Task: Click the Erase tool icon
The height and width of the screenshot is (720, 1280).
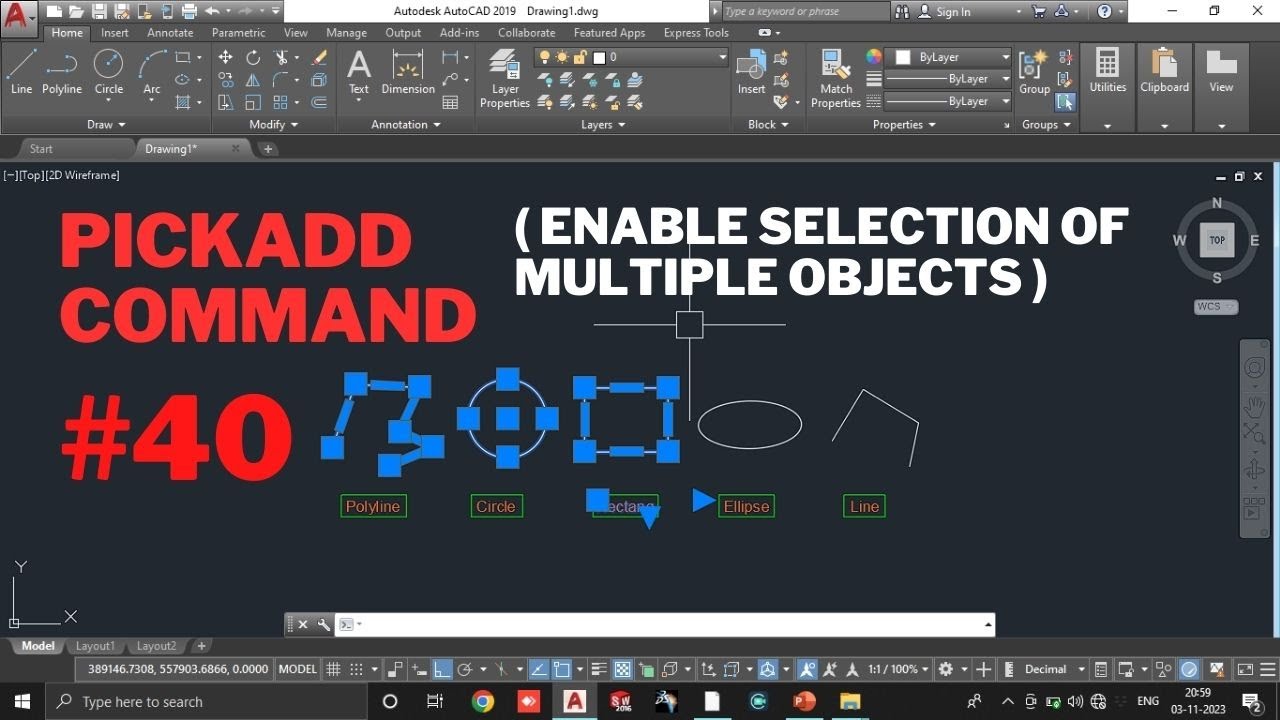Action: [319, 58]
